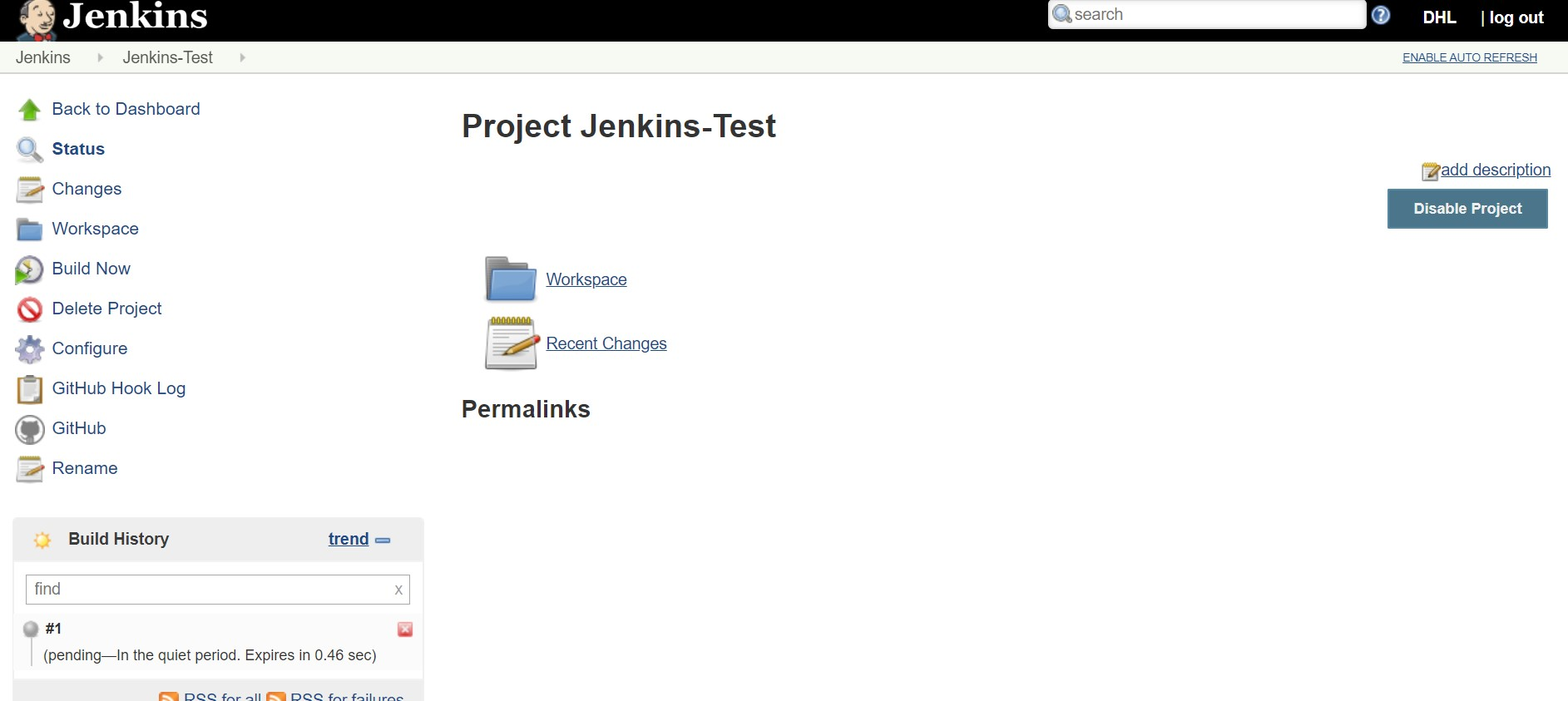Click the Build History heading link
Screen dimensions: 1568x701
click(x=118, y=539)
